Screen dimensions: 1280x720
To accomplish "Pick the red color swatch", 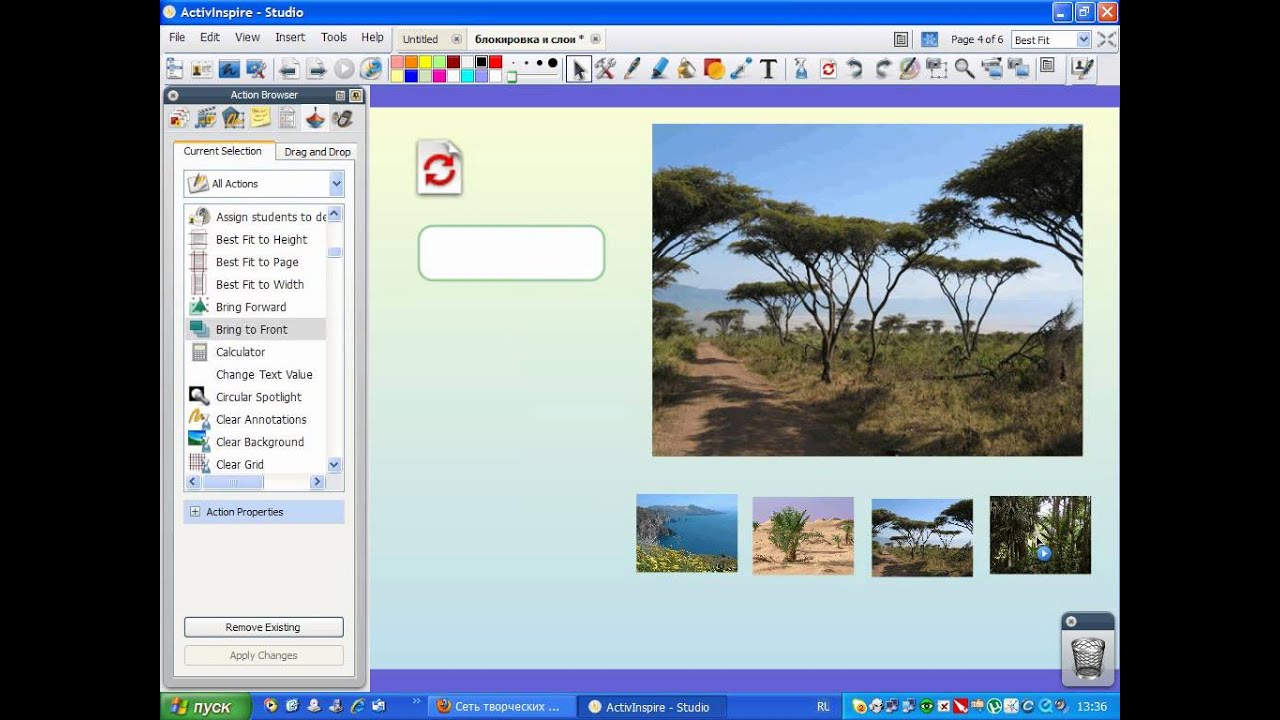I will [495, 62].
